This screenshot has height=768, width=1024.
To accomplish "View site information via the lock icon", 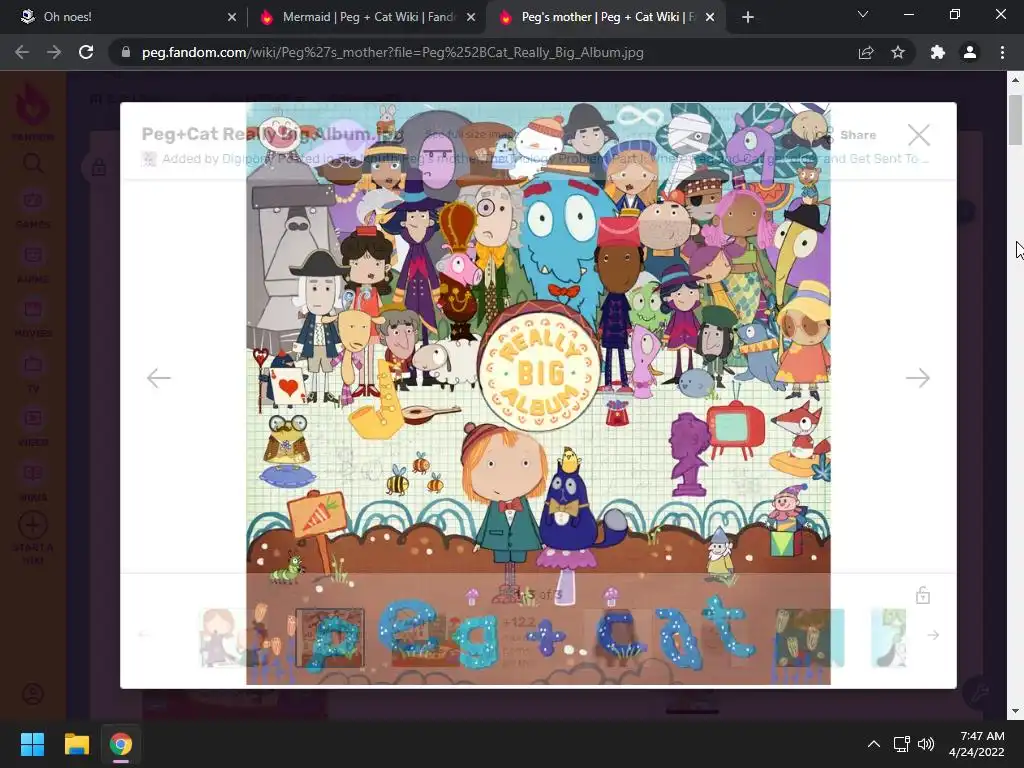I will point(126,52).
